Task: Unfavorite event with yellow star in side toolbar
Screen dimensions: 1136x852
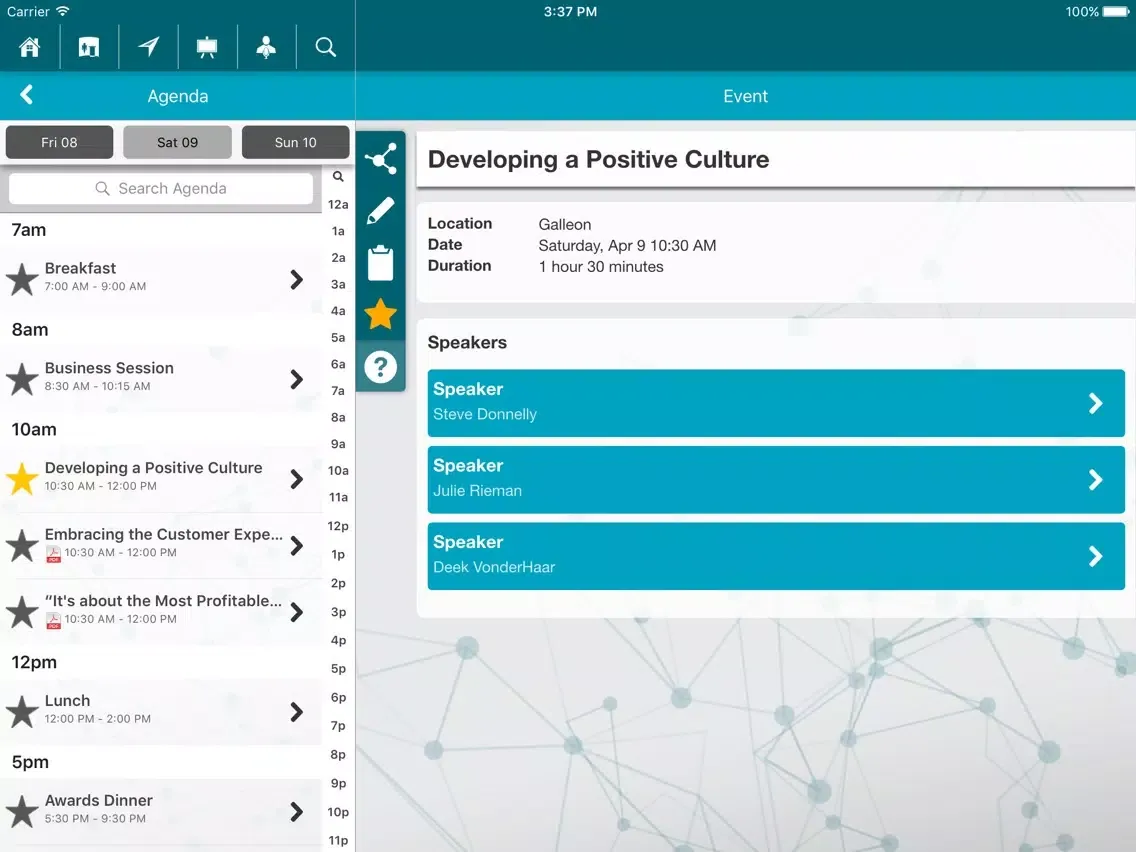Action: pos(380,314)
